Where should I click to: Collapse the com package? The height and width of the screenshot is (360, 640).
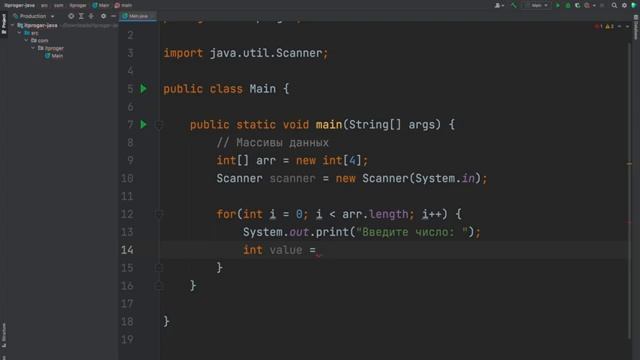pos(26,40)
